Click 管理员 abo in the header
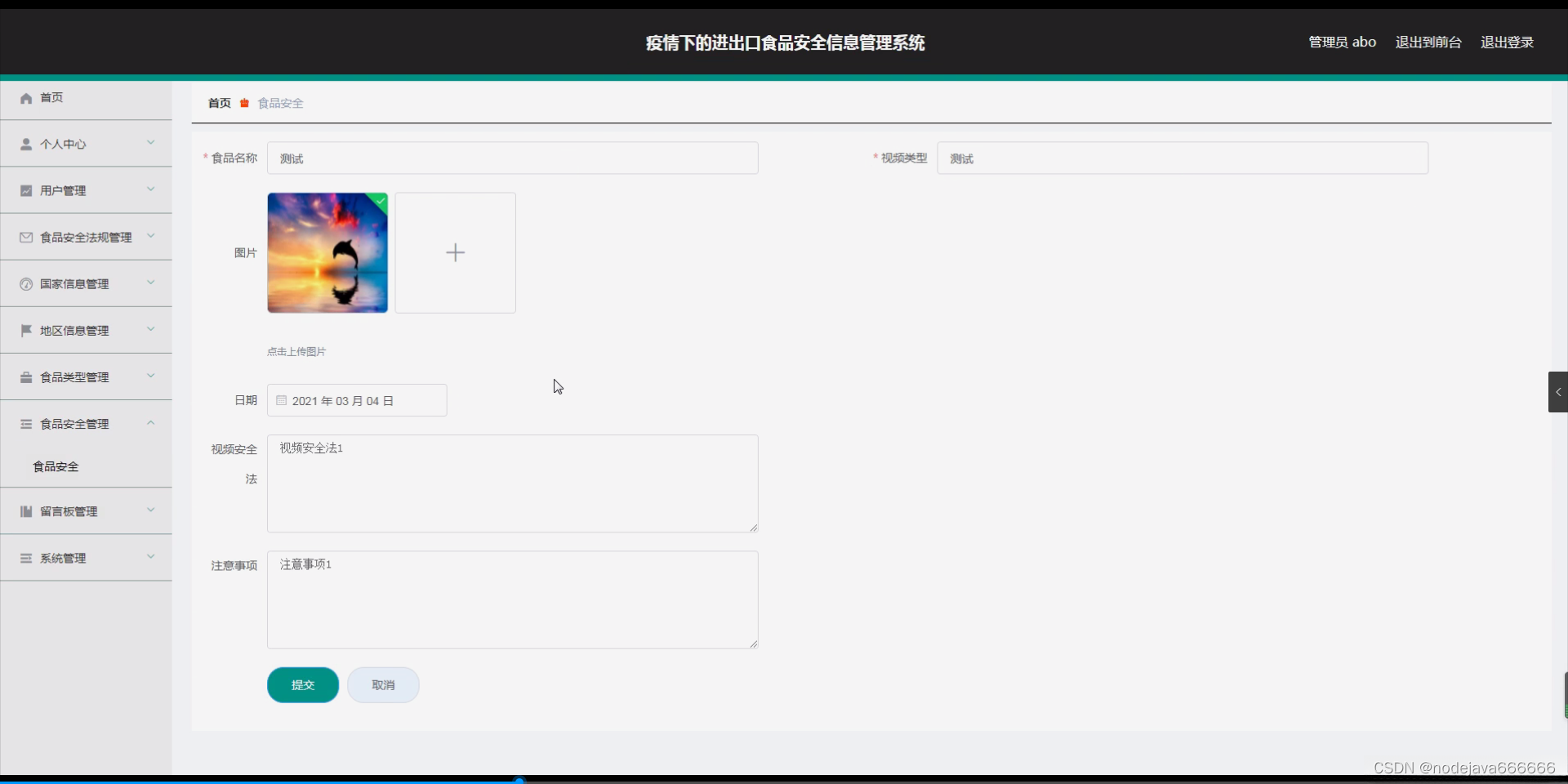 point(1343,42)
